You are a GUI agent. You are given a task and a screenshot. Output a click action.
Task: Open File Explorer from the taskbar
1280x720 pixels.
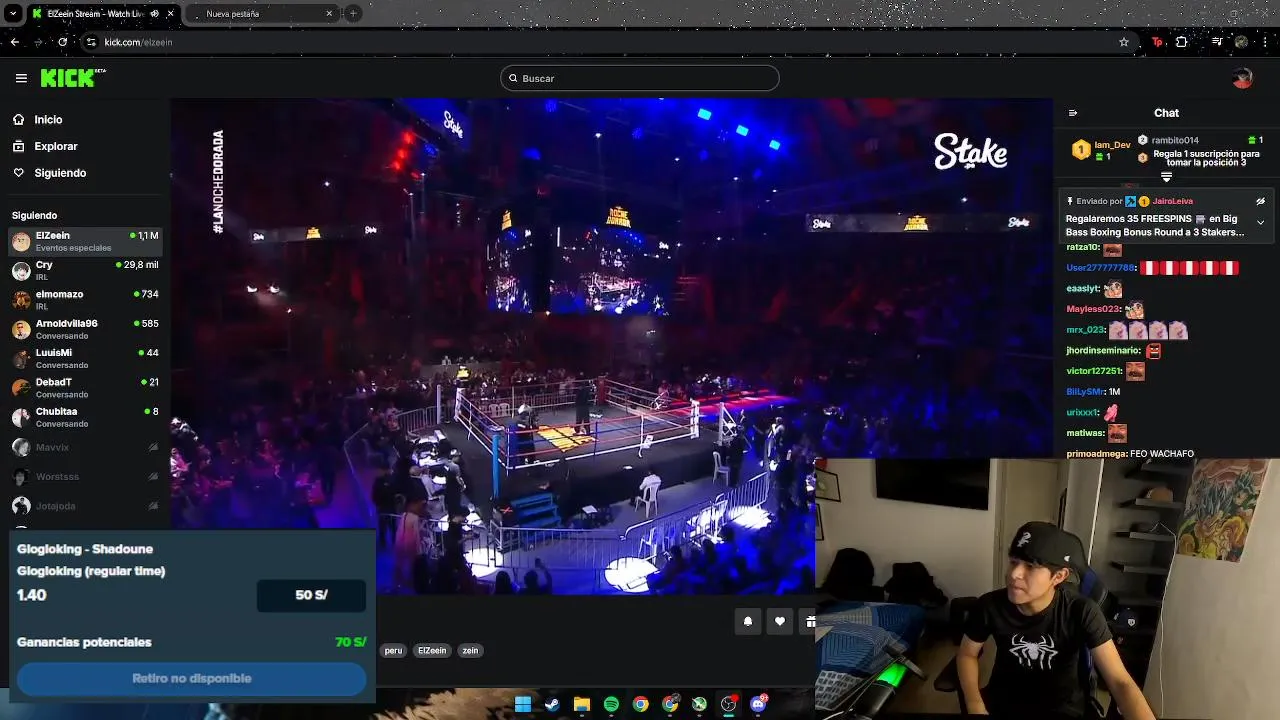coord(581,704)
